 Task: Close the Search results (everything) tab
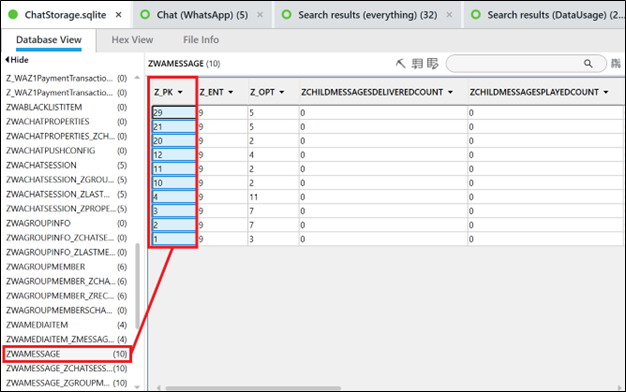click(449, 15)
